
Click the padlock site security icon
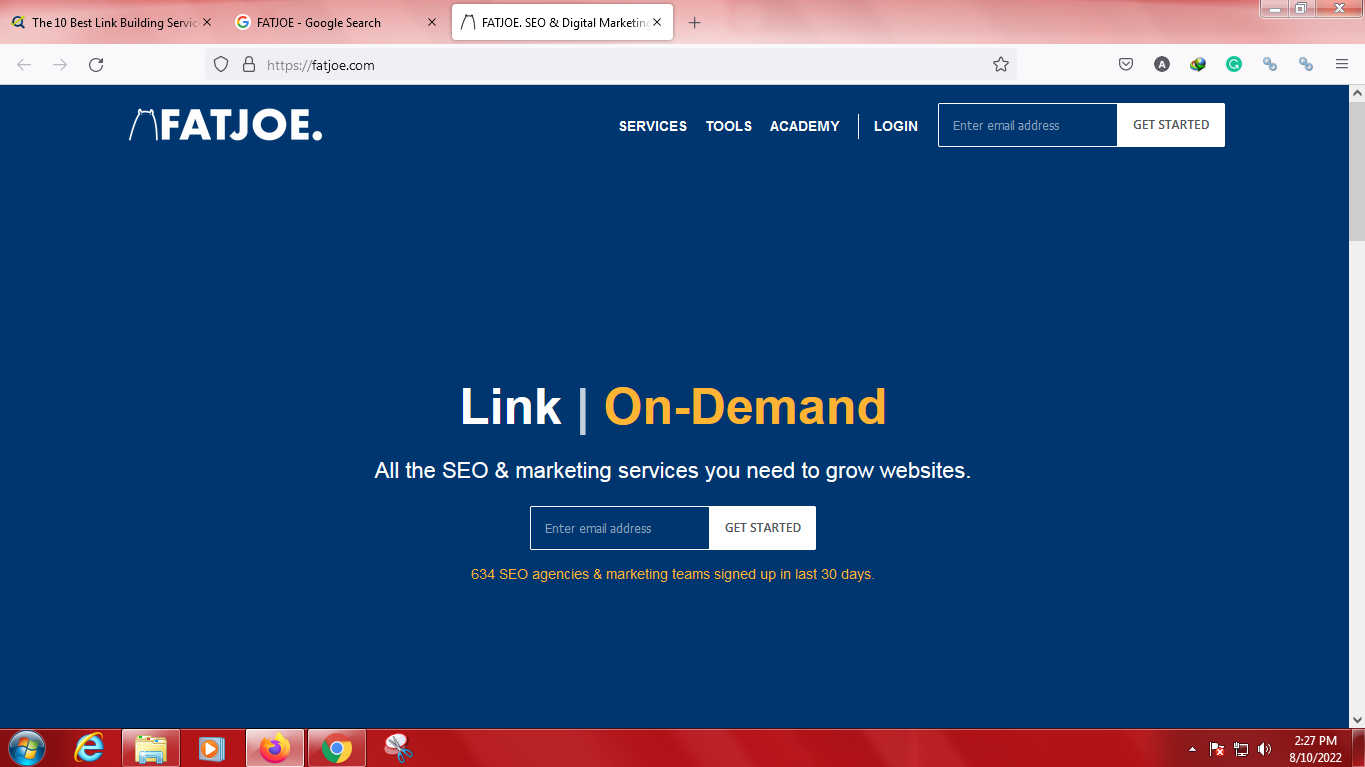point(249,64)
